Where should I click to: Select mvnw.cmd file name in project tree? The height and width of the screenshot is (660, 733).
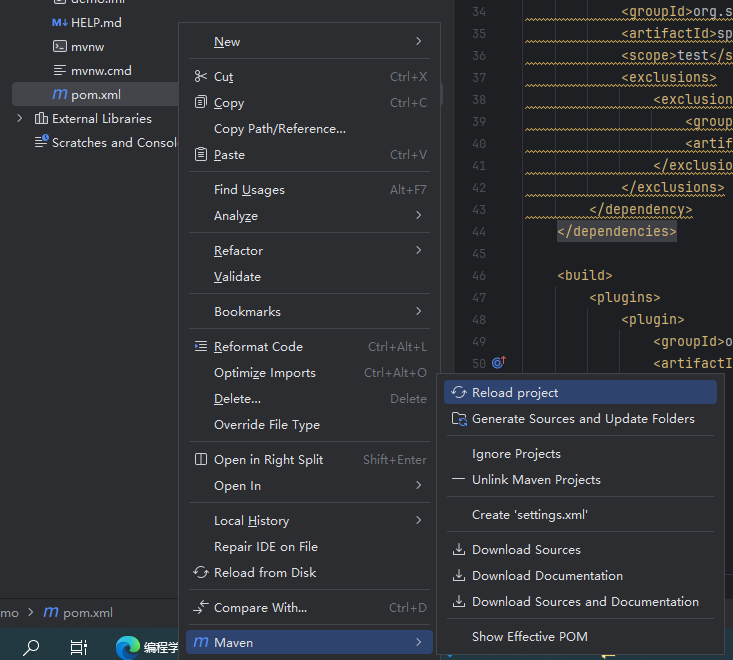pyautogui.click(x=101, y=71)
